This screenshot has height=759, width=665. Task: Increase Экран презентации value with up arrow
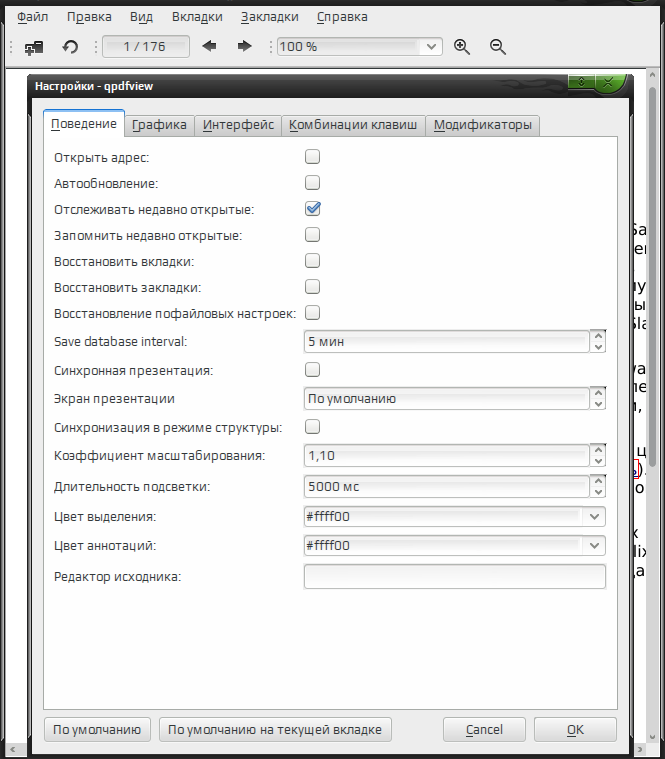[598, 393]
